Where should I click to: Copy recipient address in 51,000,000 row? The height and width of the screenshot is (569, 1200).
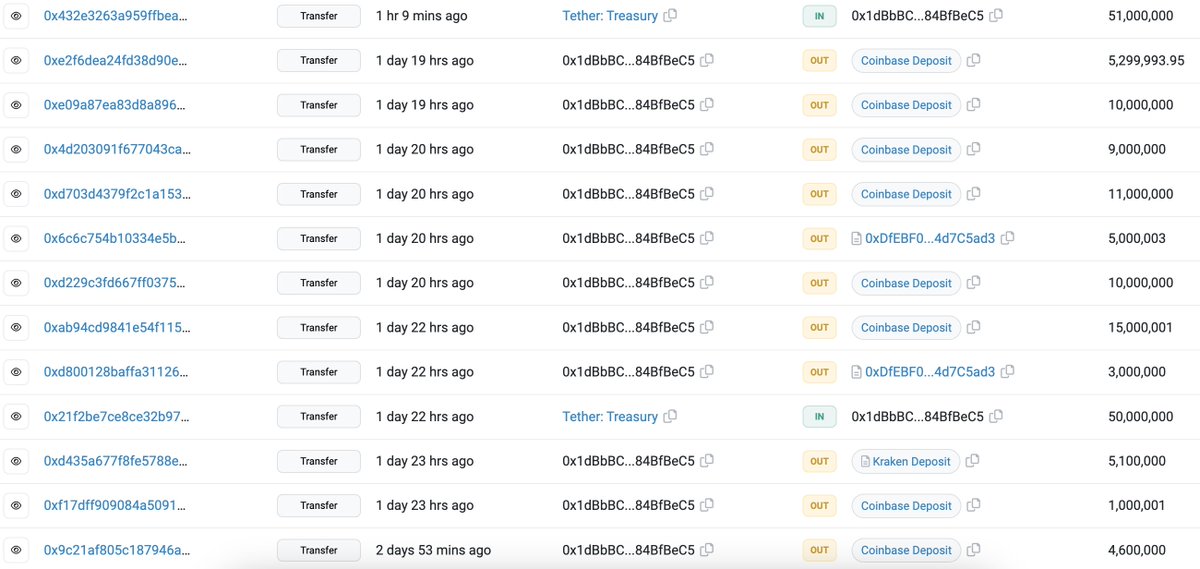pos(996,16)
